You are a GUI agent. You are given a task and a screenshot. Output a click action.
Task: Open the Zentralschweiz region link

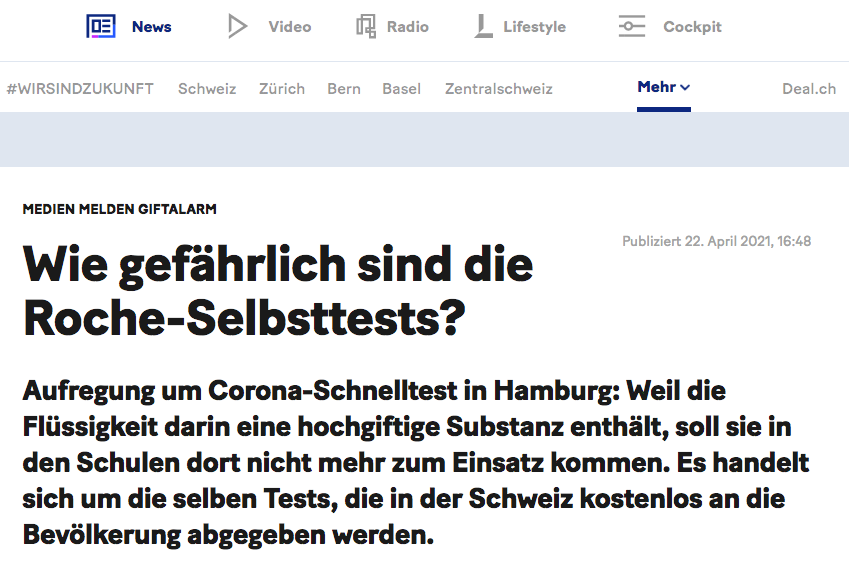click(x=499, y=88)
